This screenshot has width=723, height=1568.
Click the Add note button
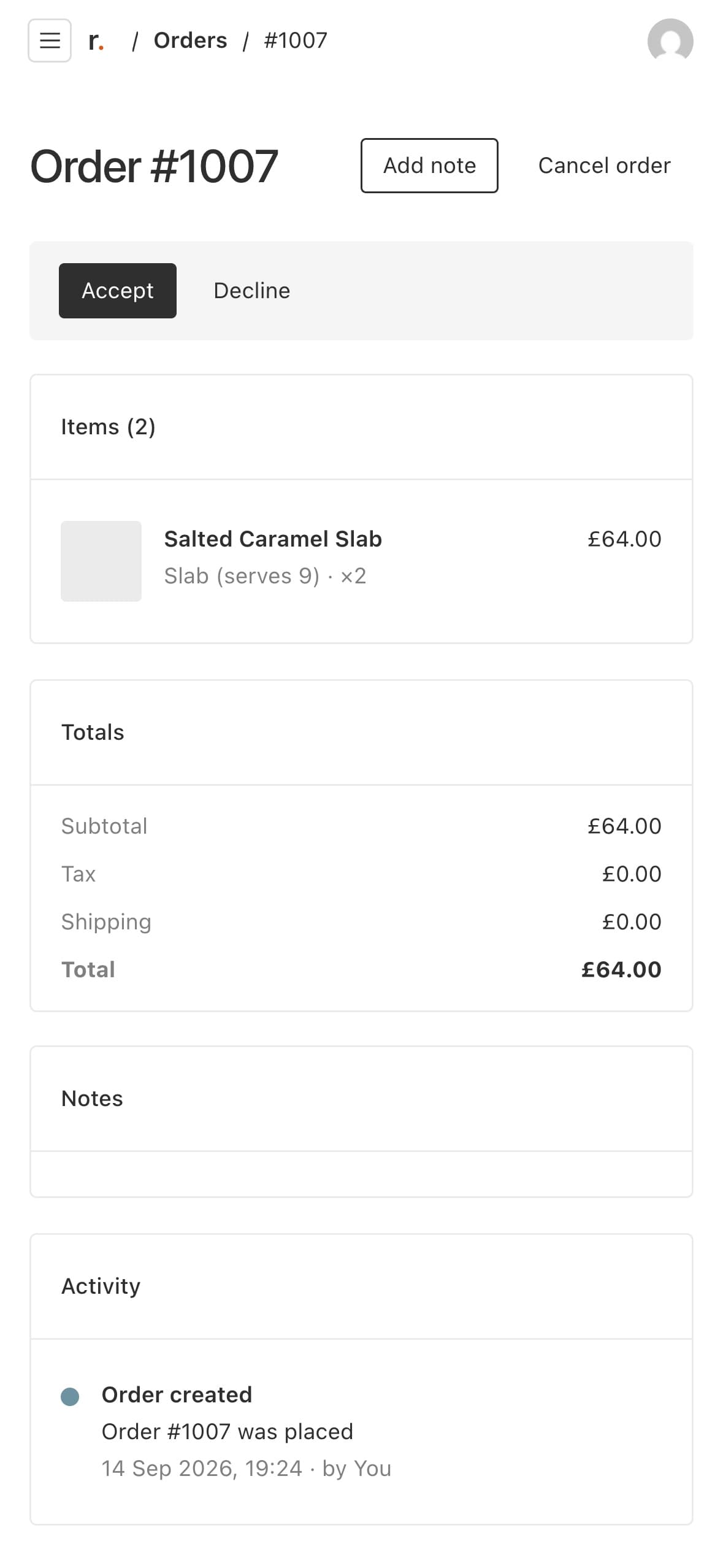pyautogui.click(x=429, y=166)
